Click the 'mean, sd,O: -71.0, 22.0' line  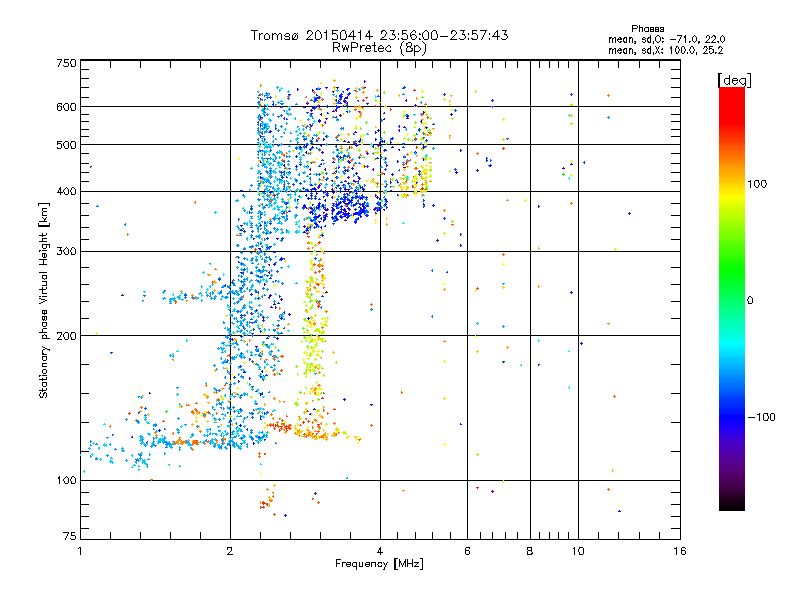(x=666, y=39)
